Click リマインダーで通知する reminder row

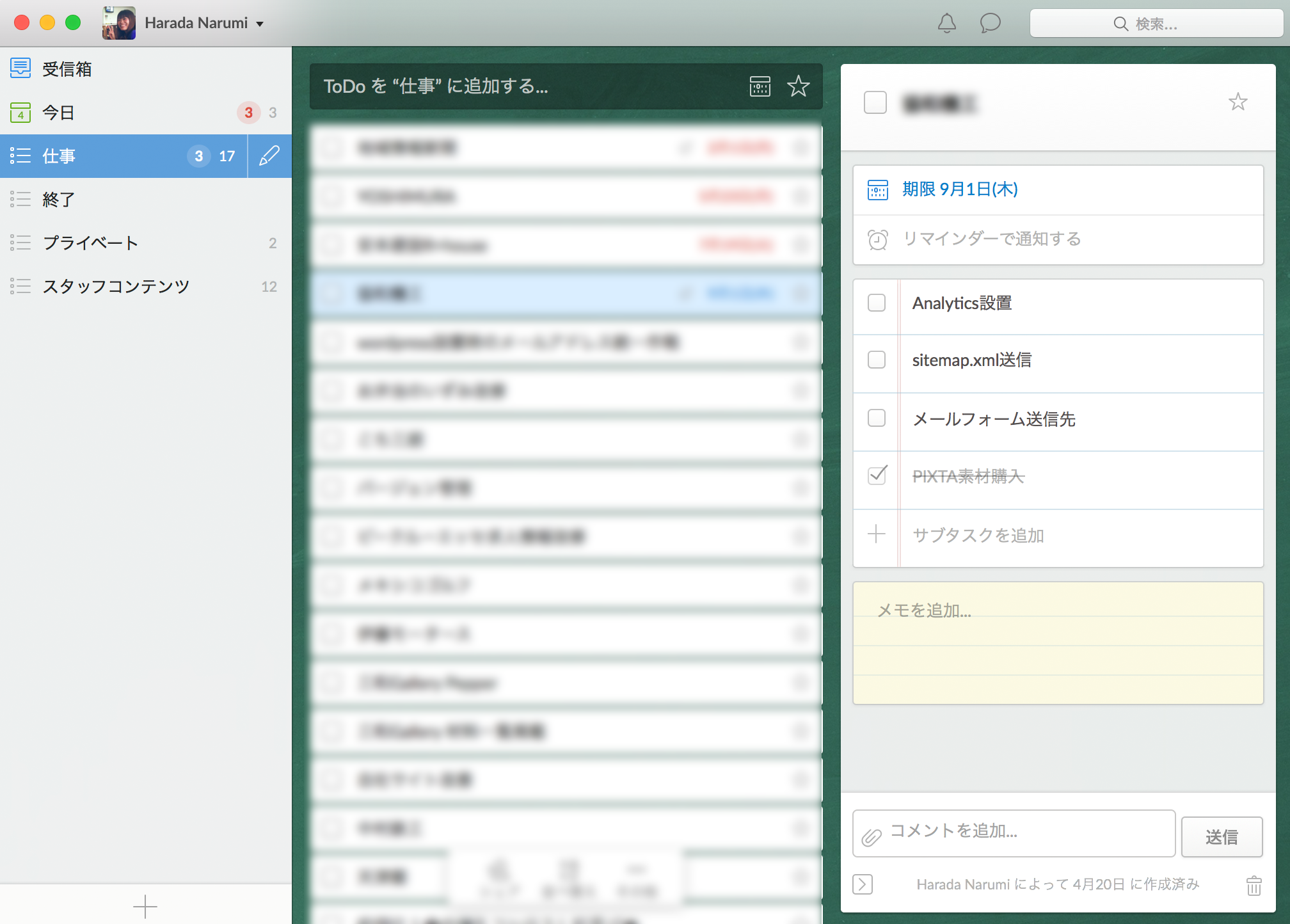(1058, 239)
